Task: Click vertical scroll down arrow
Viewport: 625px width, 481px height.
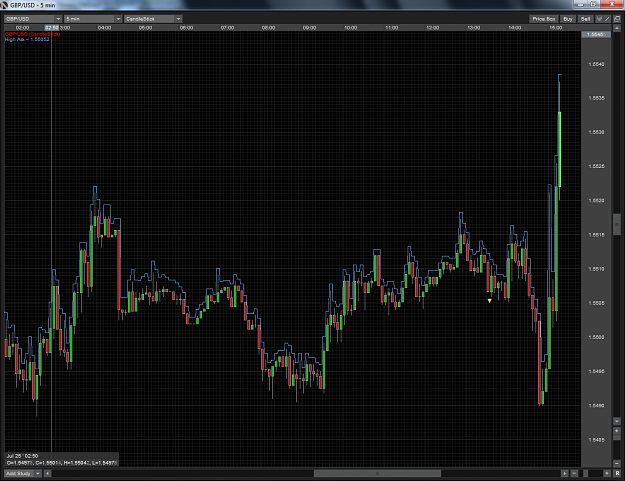Action: [617, 421]
